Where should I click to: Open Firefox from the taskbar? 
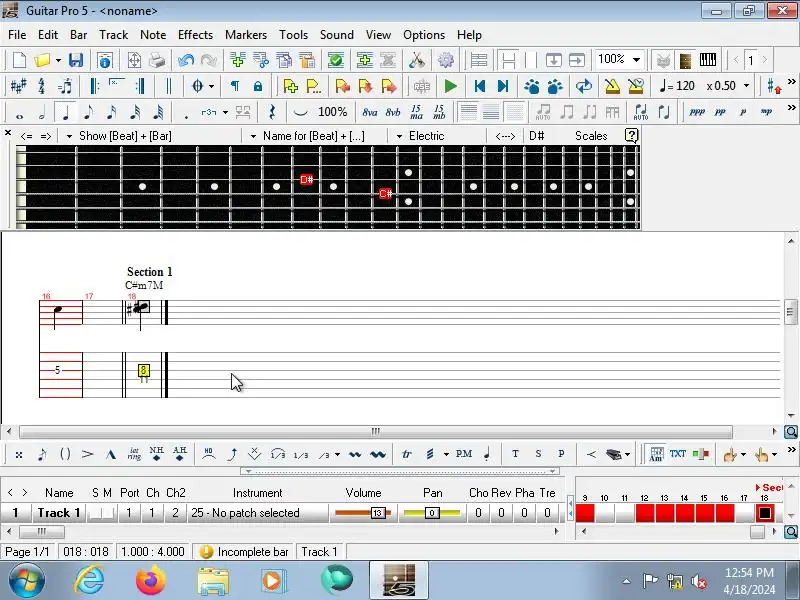tap(151, 580)
